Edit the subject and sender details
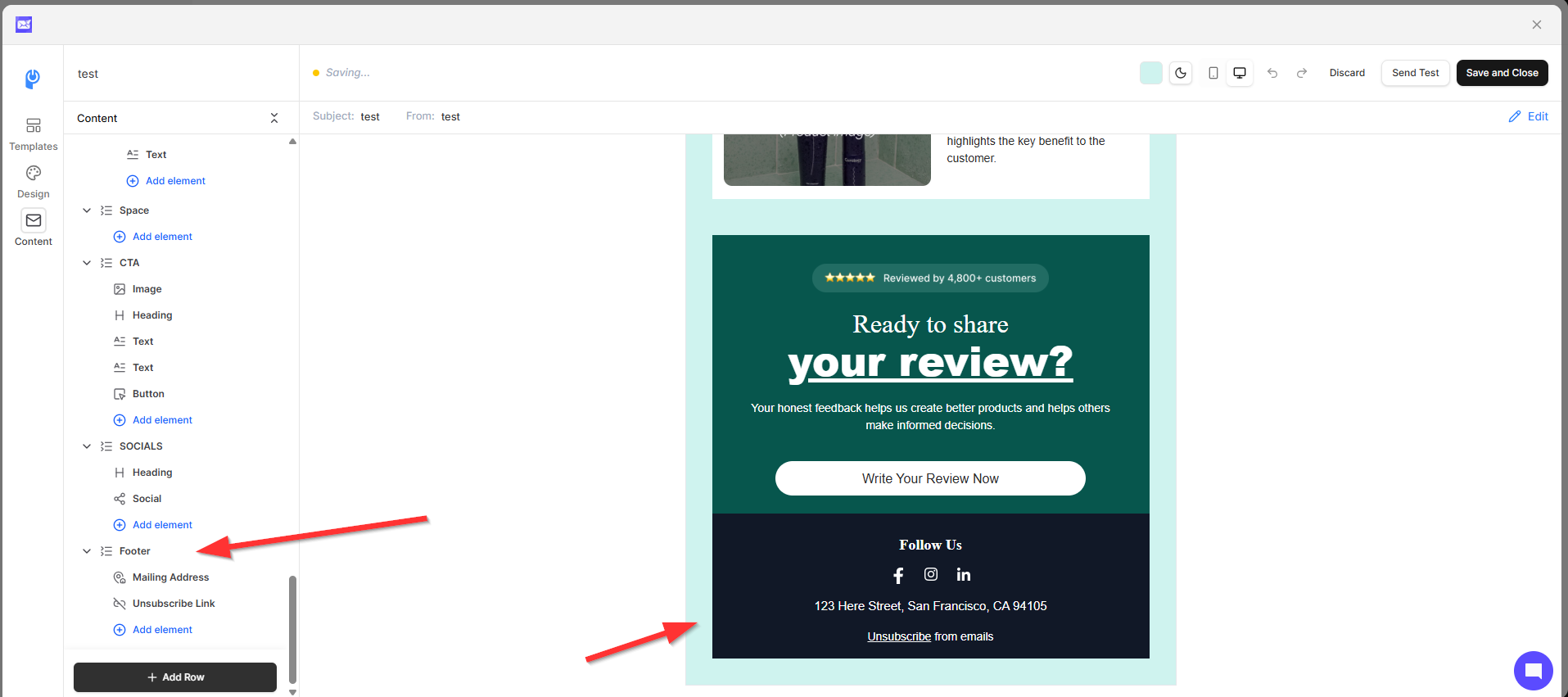1568x697 pixels. coord(1529,116)
